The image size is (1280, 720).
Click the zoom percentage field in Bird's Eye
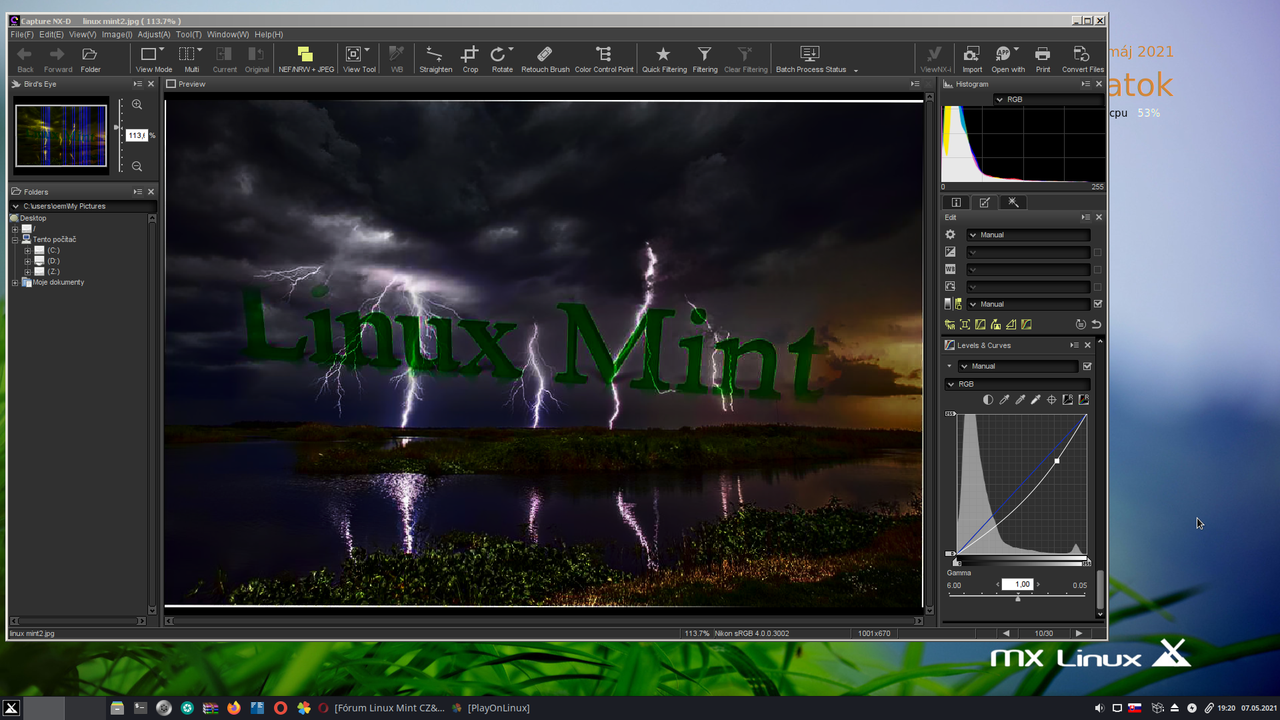(x=136, y=135)
